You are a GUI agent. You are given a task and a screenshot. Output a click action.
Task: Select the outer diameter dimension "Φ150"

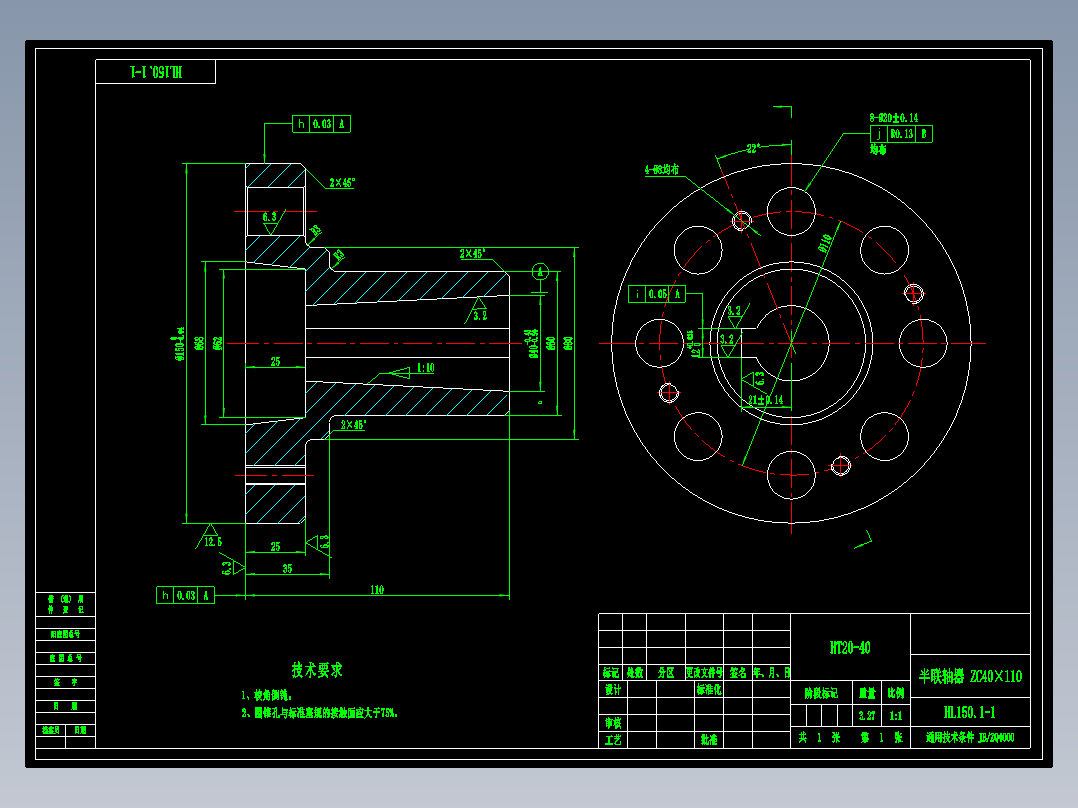tap(181, 343)
